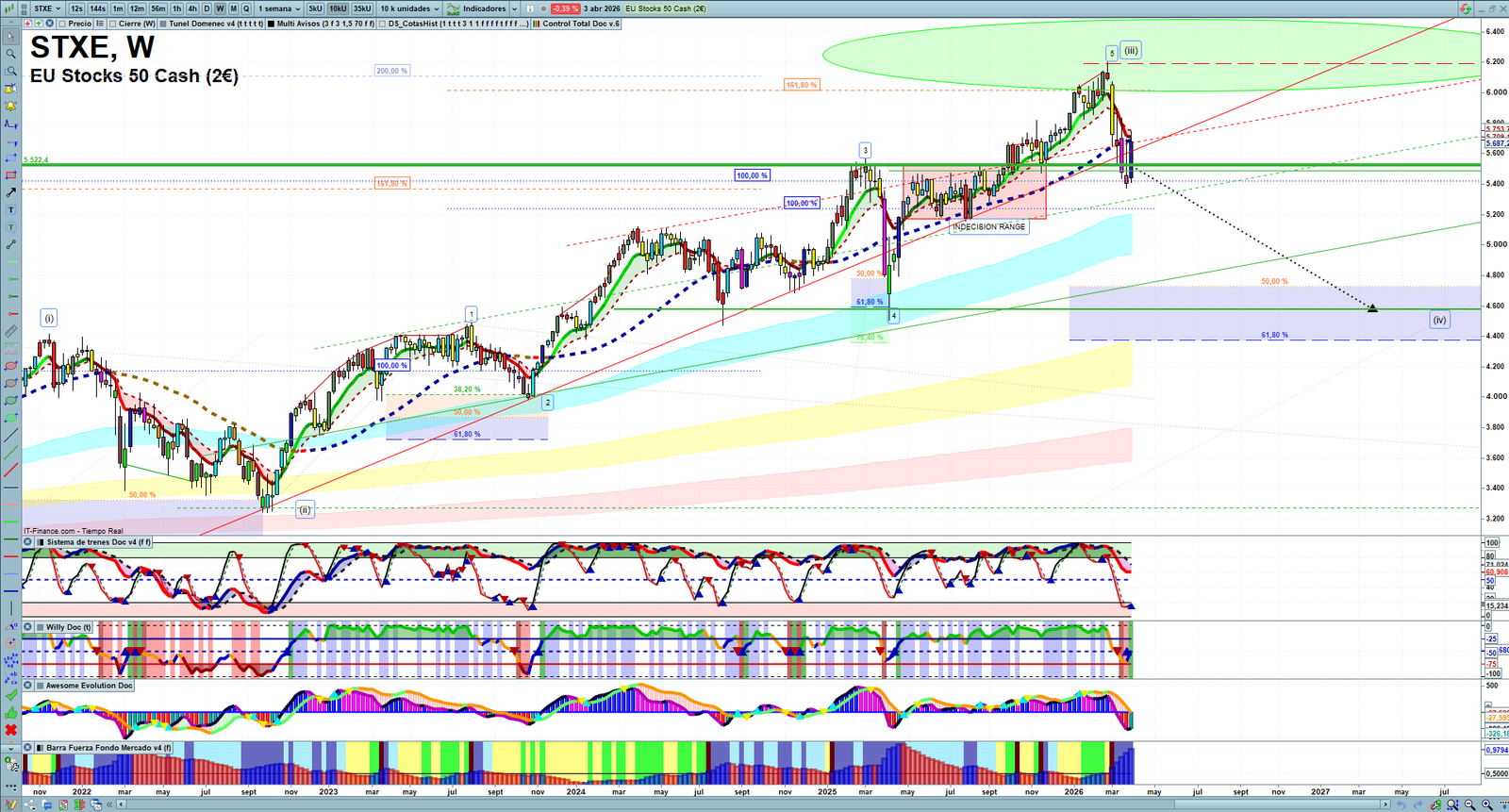Pick the speech bubble text comment tool

[x=10, y=227]
